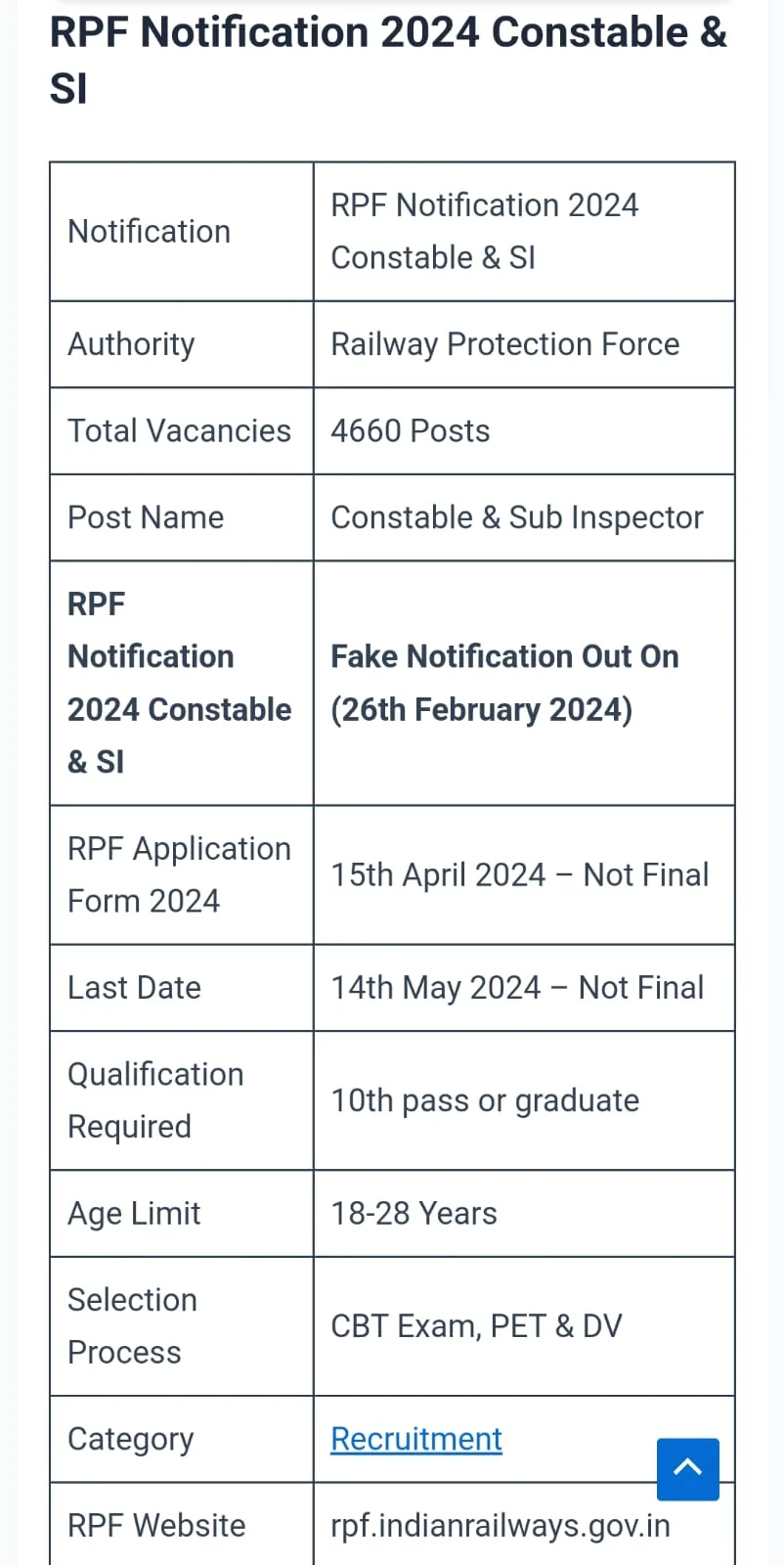Tap the Total Vacancies row label
The image size is (784, 1565).
[x=179, y=430]
